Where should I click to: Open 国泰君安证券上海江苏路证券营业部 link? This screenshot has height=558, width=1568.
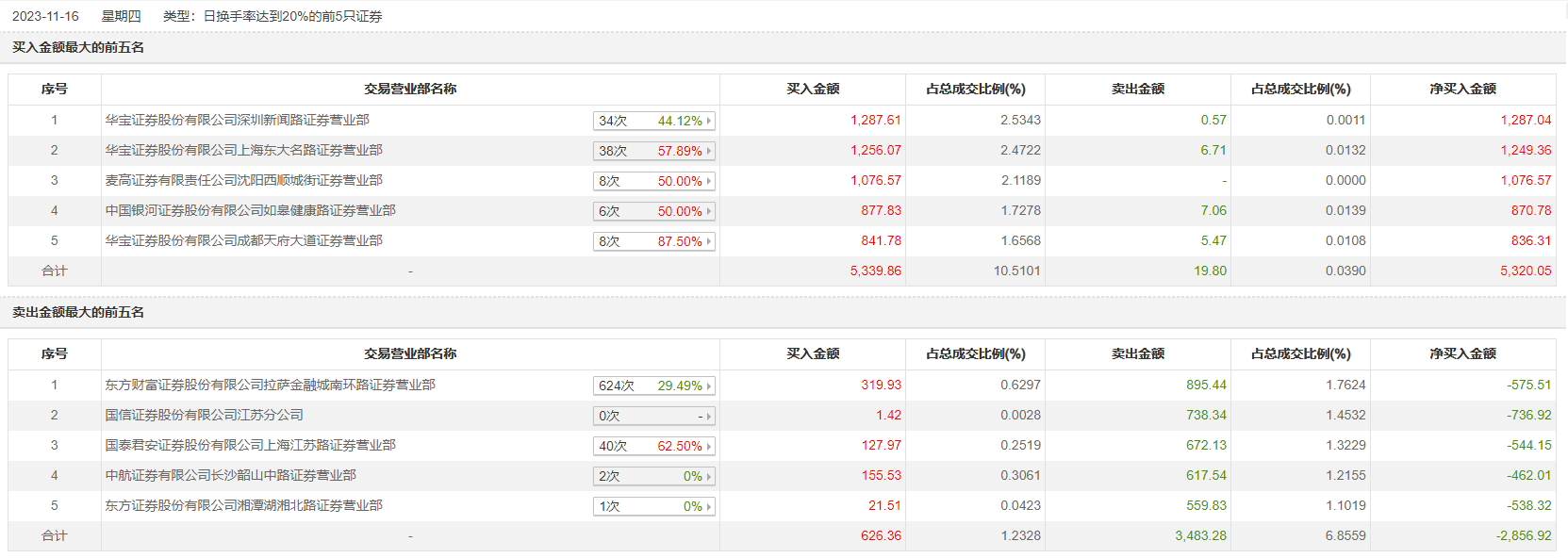pyautogui.click(x=250, y=445)
